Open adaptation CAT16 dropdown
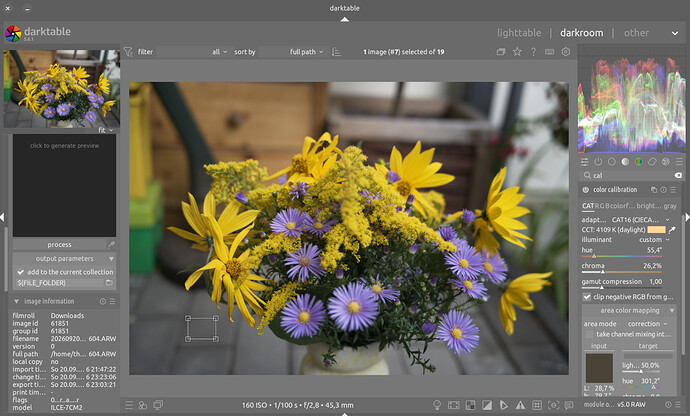 pyautogui.click(x=626, y=220)
